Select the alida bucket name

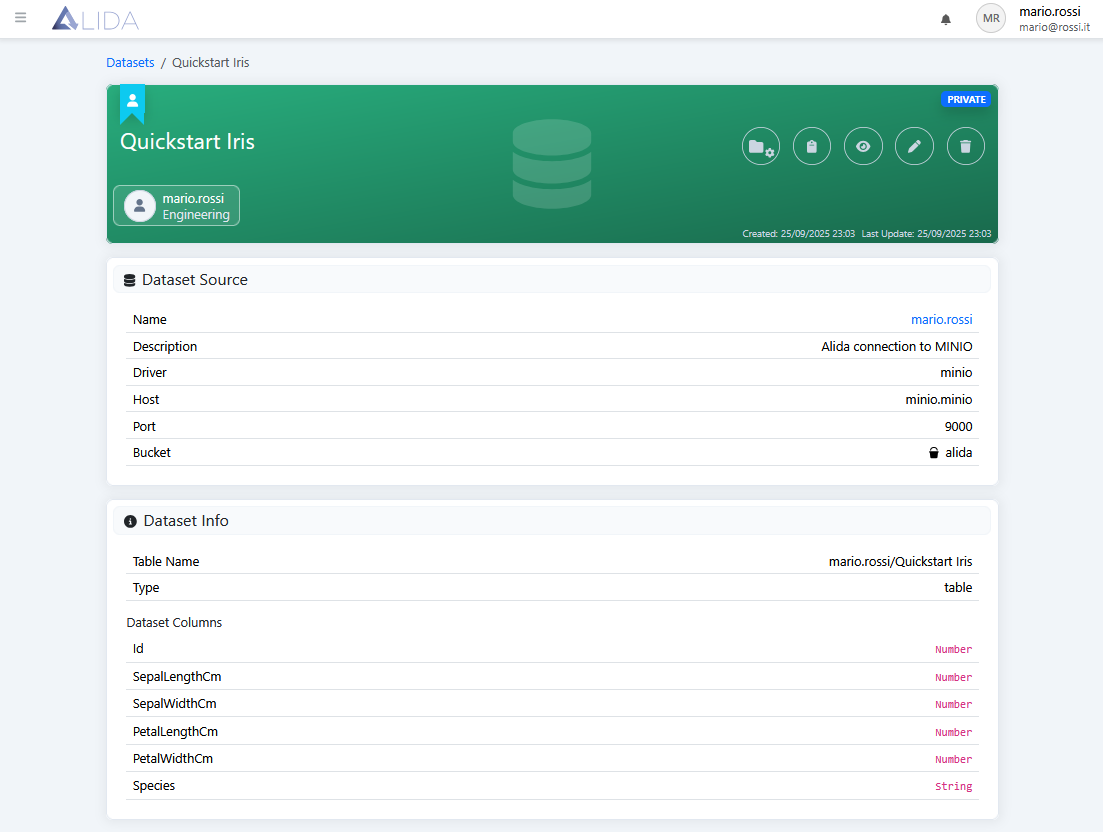click(x=958, y=453)
